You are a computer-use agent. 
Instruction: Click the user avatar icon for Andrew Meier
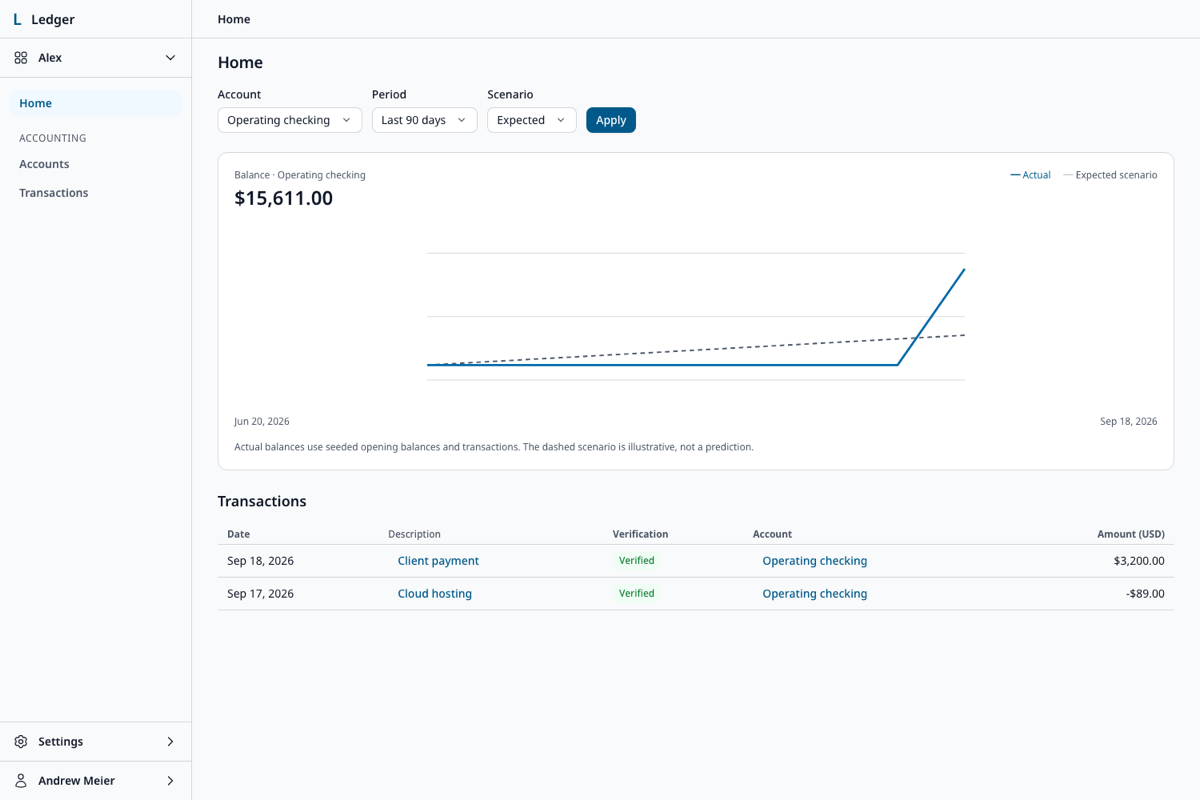coord(21,781)
